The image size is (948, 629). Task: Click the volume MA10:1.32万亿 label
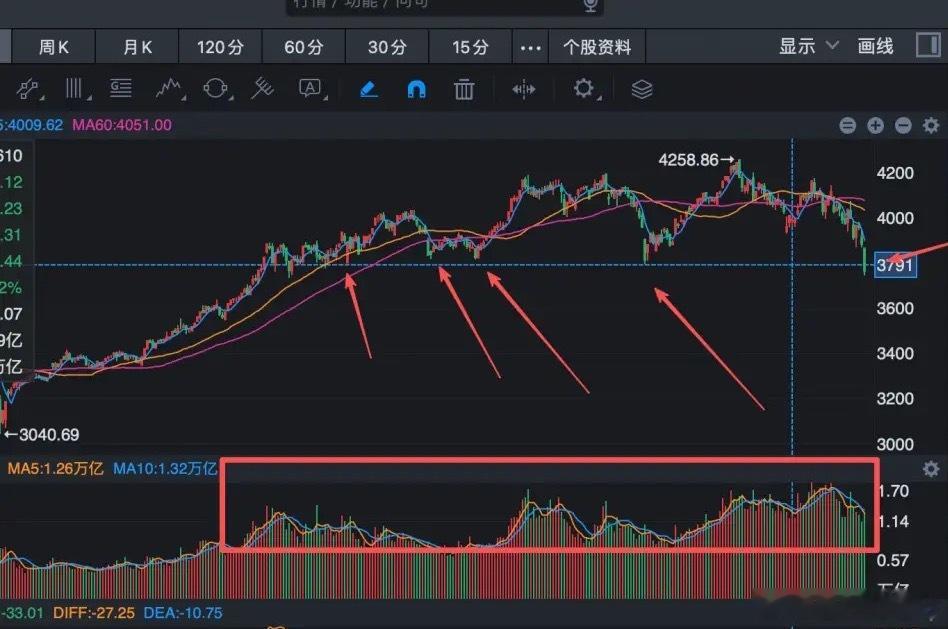164,469
